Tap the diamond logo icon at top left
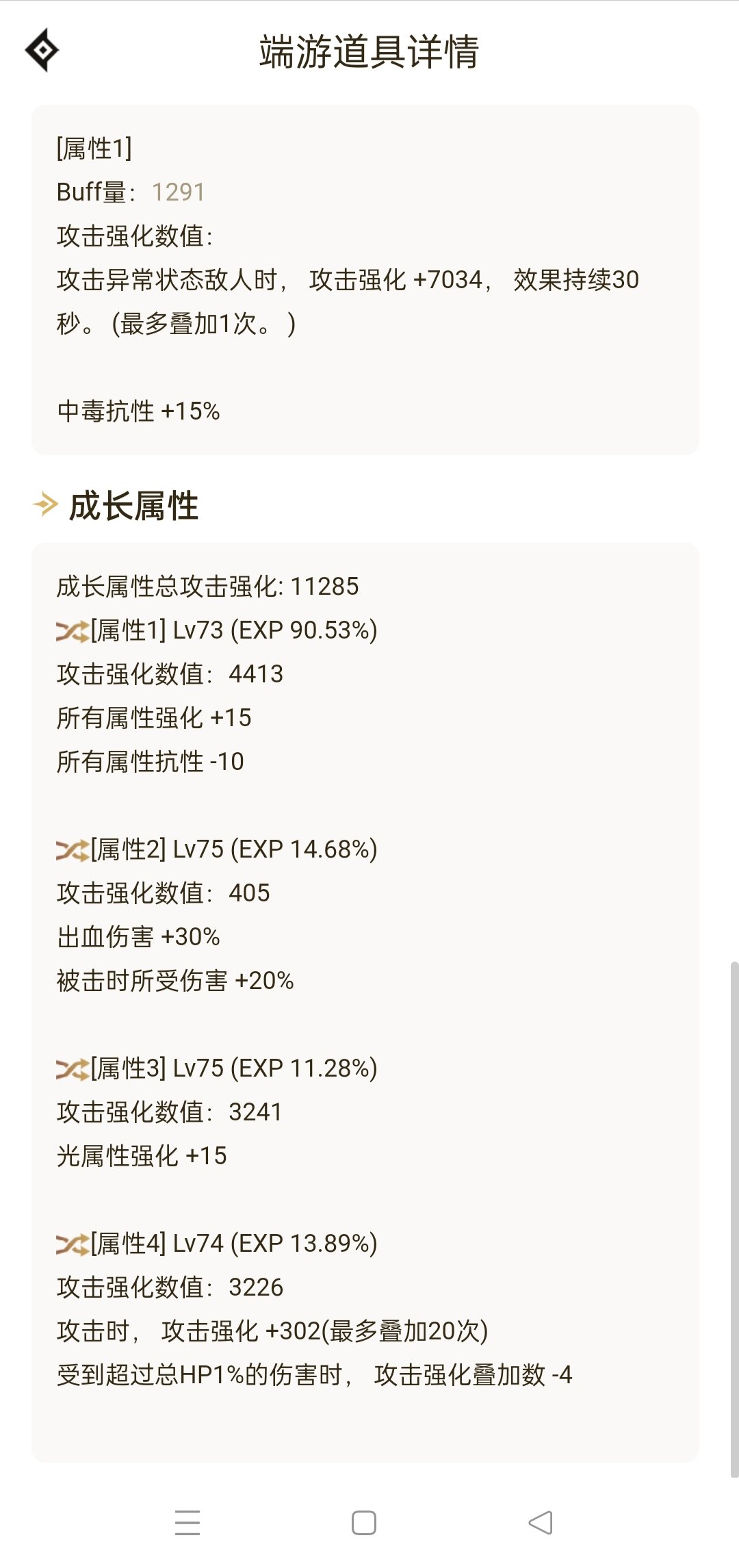The width and height of the screenshot is (739, 1568). pyautogui.click(x=42, y=50)
